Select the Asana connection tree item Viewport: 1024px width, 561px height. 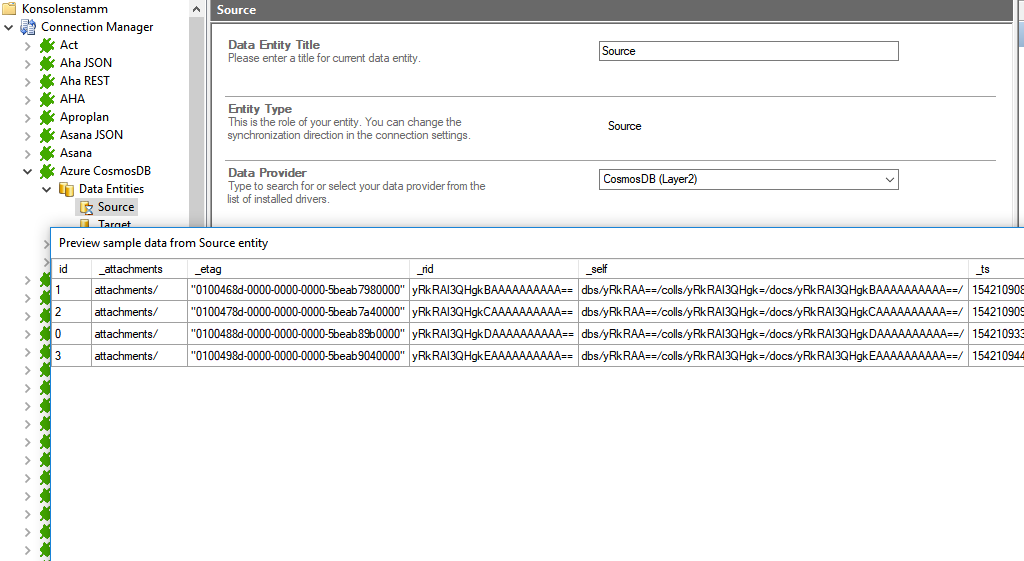(x=76, y=153)
